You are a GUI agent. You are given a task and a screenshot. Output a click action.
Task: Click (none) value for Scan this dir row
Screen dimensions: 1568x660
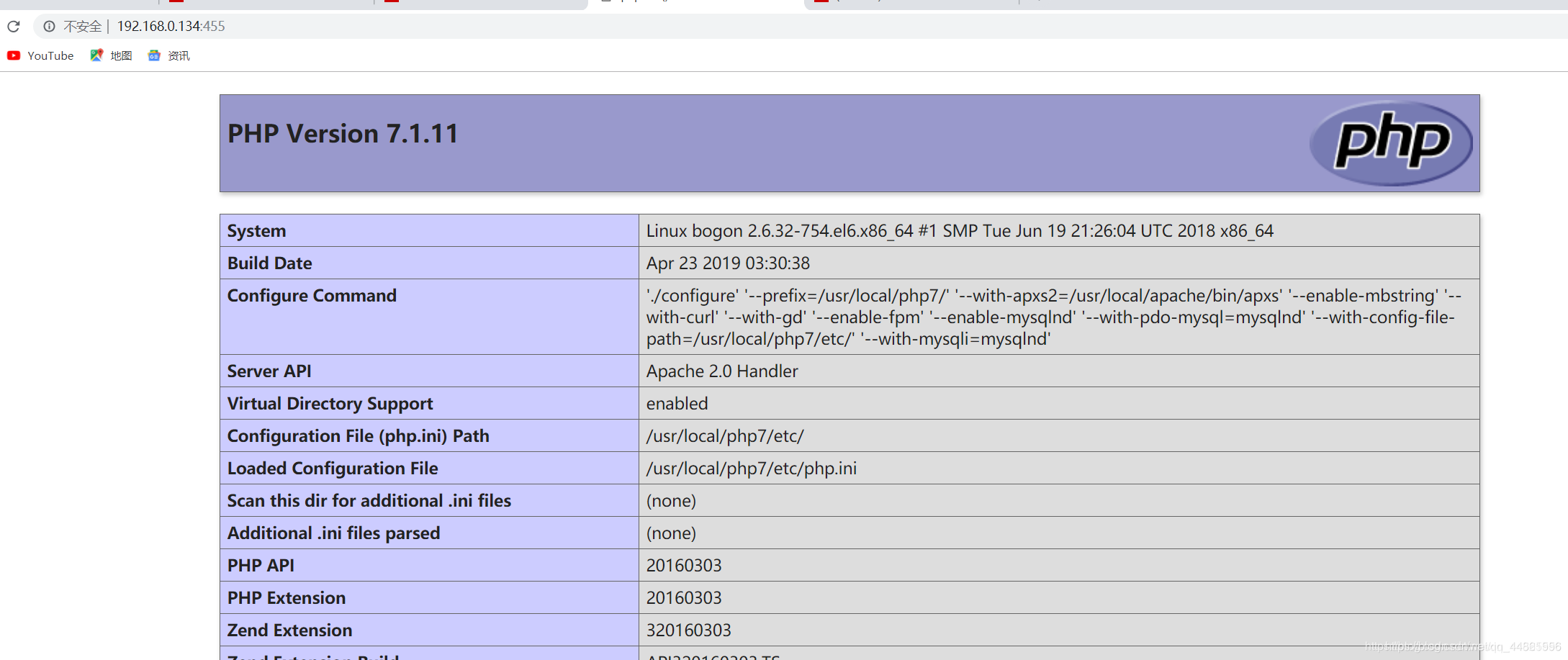(671, 501)
